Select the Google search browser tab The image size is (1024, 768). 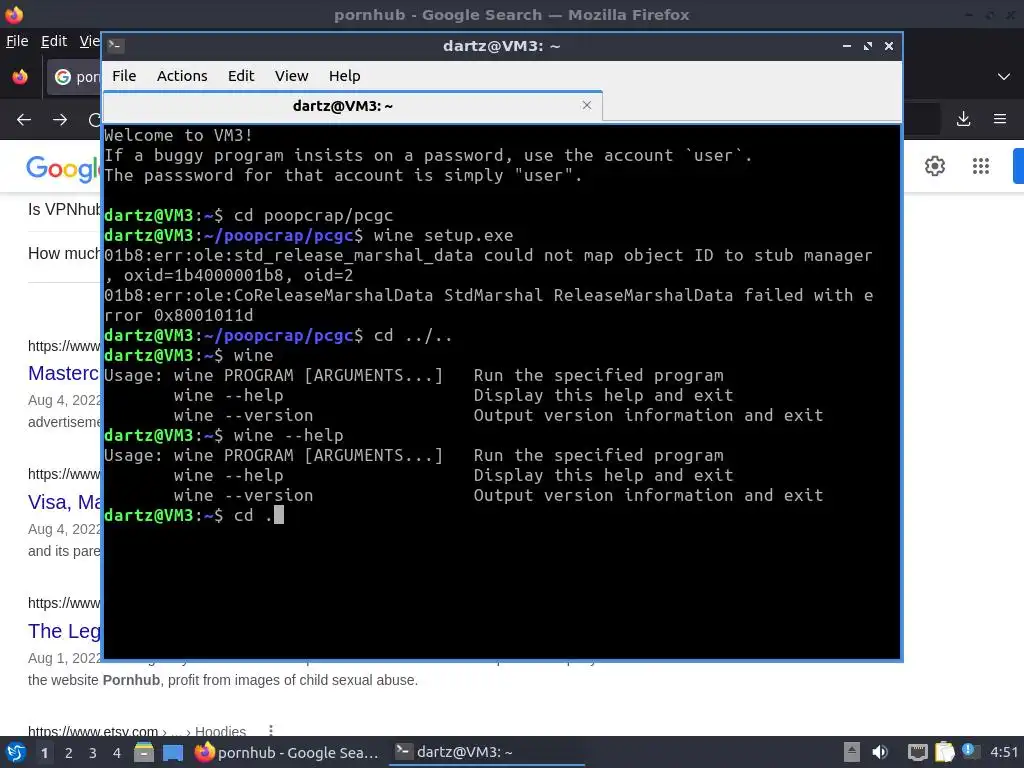click(x=74, y=77)
